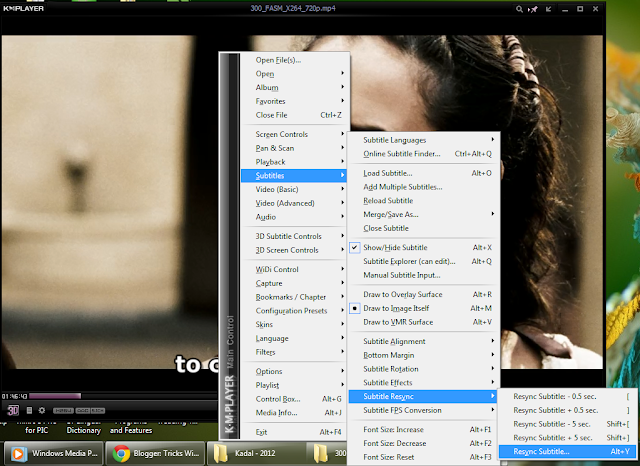Select Draw to Image Itself radio option
640x466 pixels.
click(x=423, y=308)
